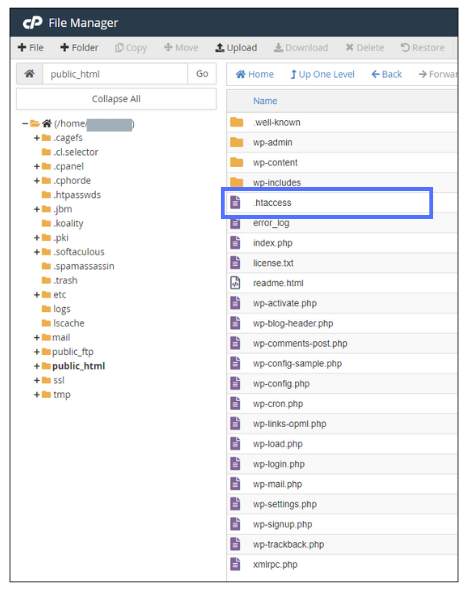Click the cPanel logo icon

click(32, 23)
